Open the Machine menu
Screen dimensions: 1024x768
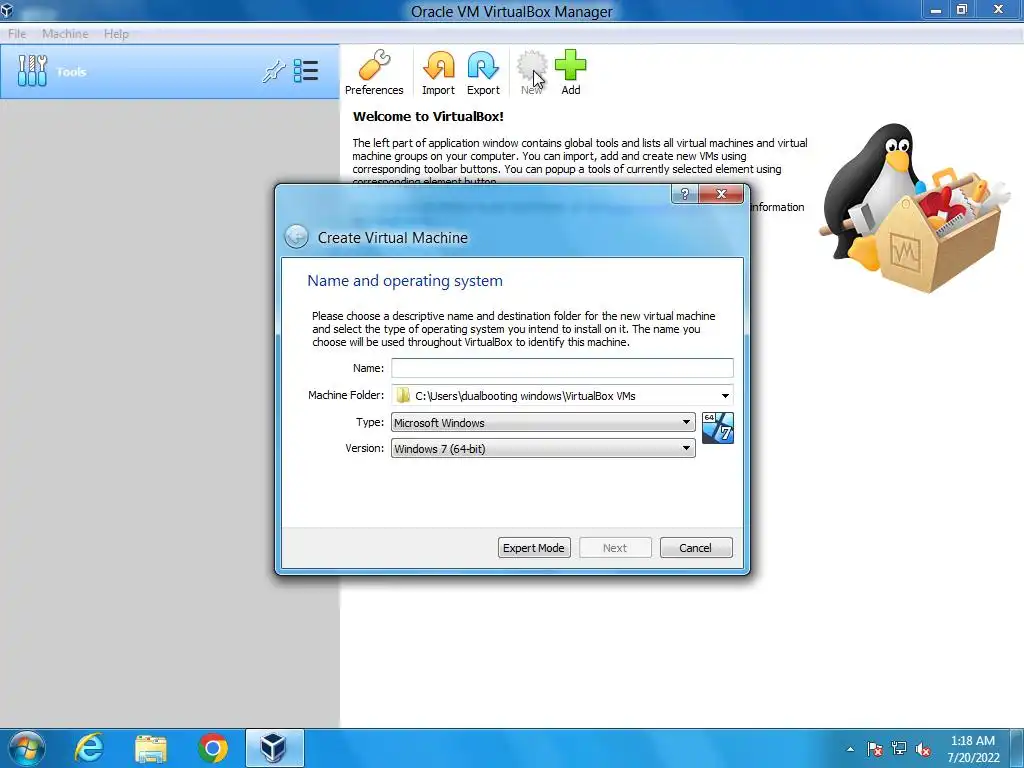click(x=65, y=33)
